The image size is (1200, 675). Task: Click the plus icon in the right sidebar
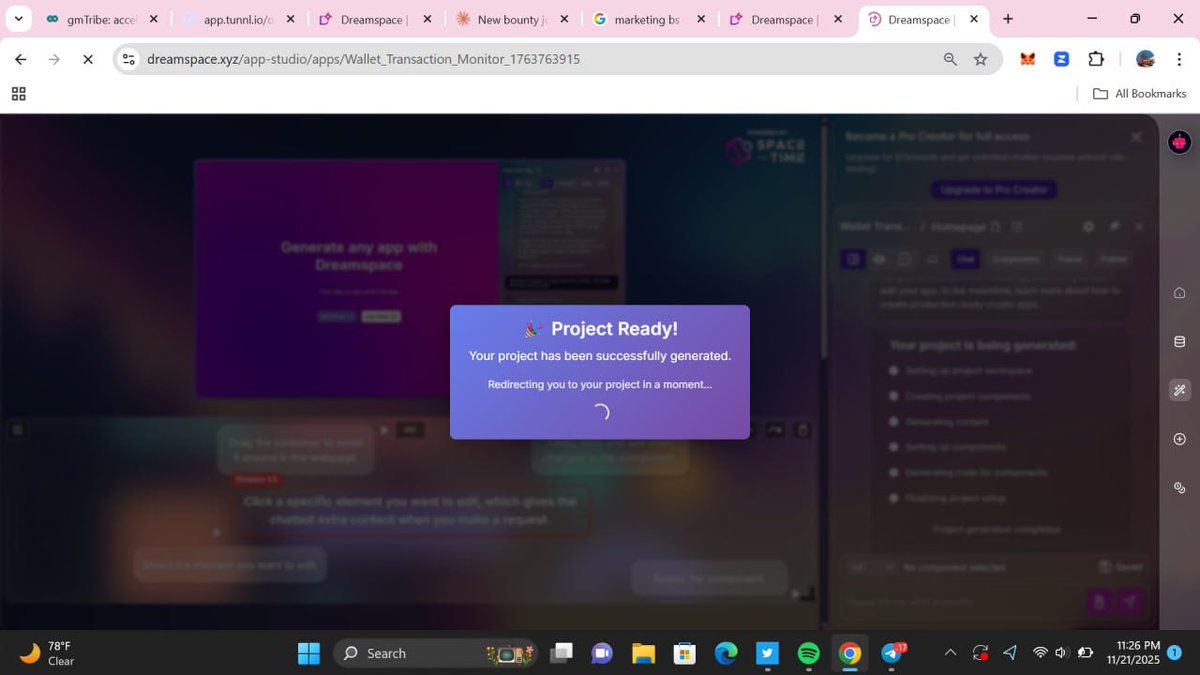[x=1179, y=438]
